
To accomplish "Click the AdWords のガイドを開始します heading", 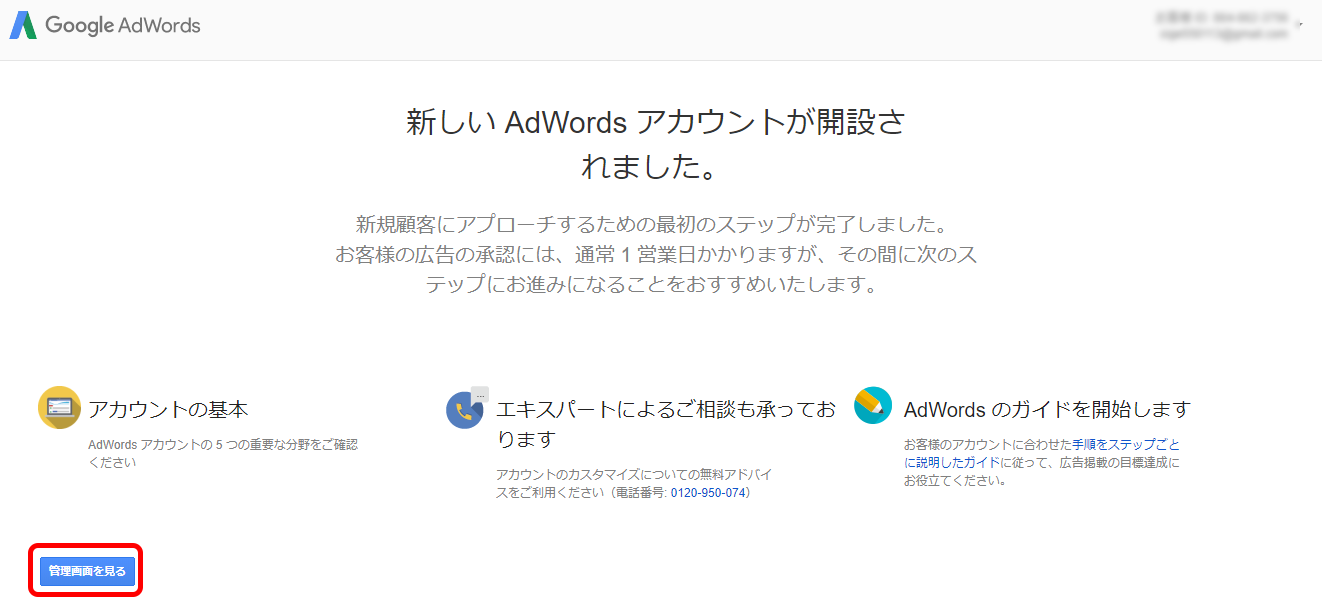I will (x=1047, y=409).
